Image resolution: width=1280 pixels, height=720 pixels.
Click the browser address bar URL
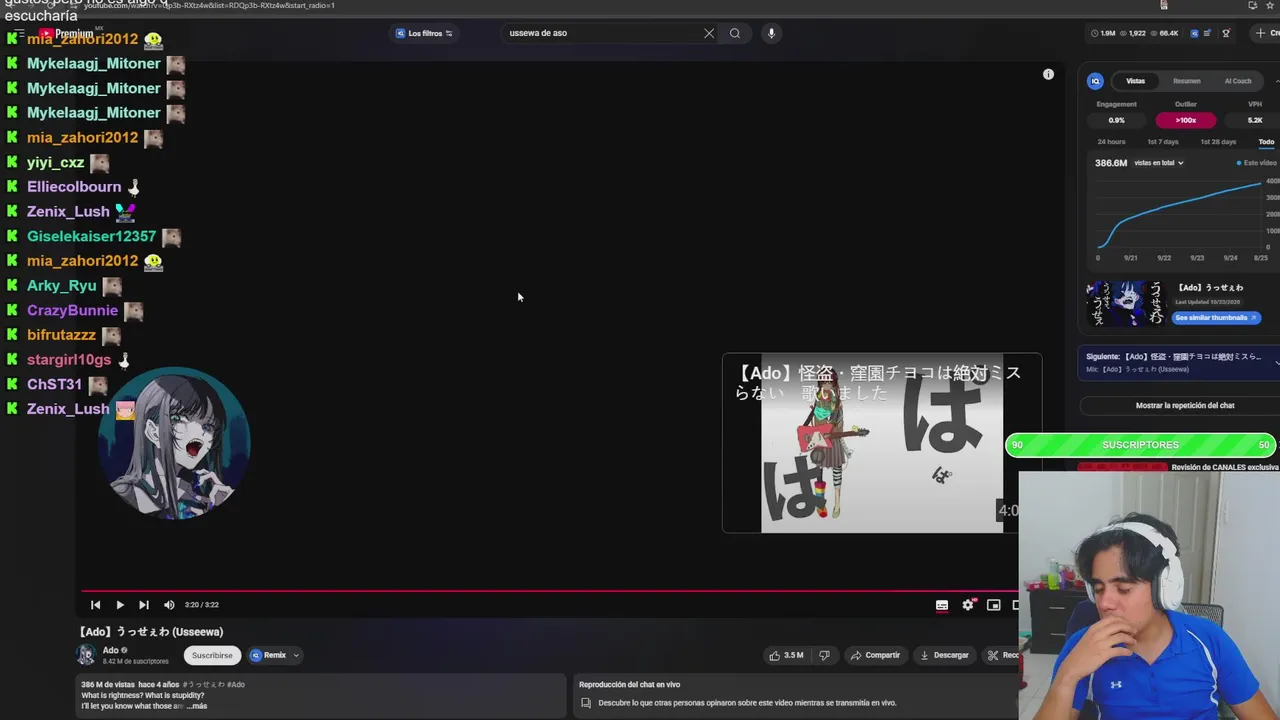click(x=210, y=5)
